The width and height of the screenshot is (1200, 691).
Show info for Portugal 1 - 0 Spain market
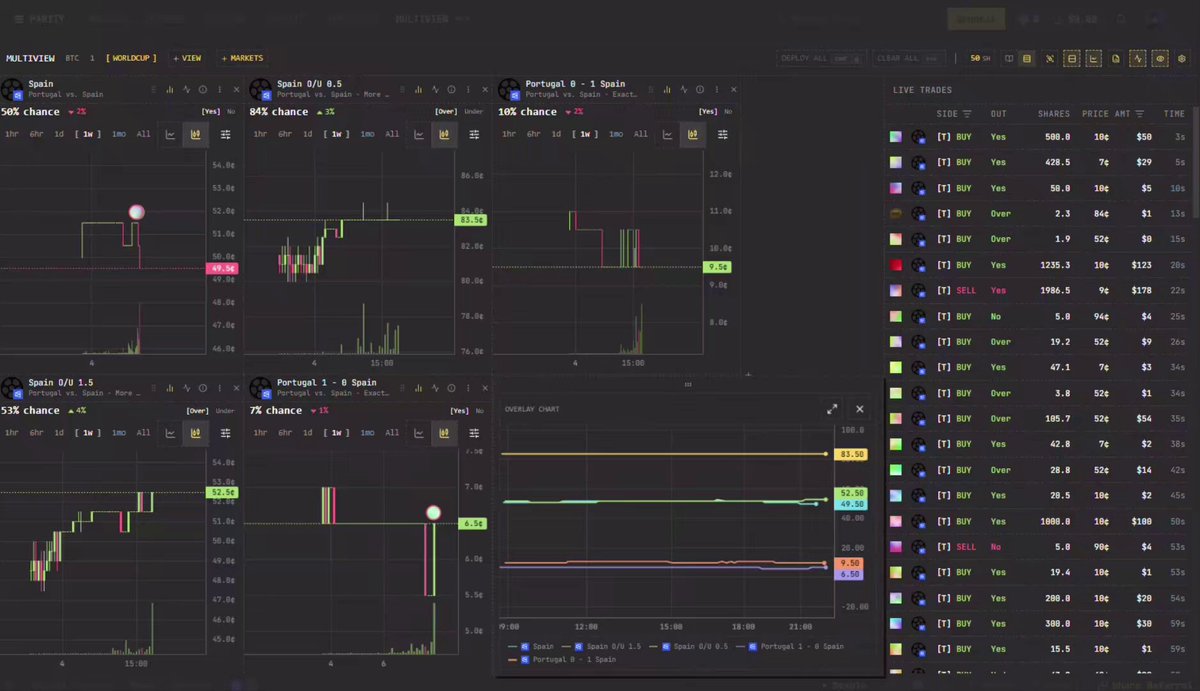(451, 388)
